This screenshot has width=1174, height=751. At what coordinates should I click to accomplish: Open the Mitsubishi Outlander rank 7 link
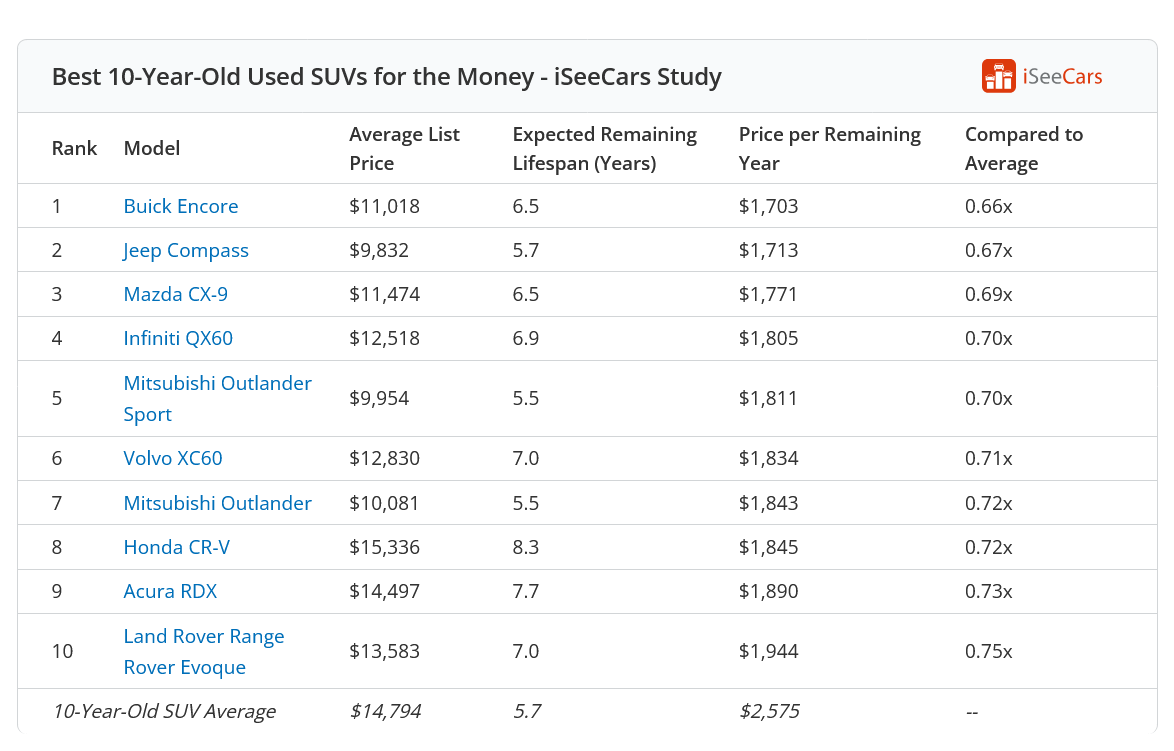pyautogui.click(x=217, y=503)
